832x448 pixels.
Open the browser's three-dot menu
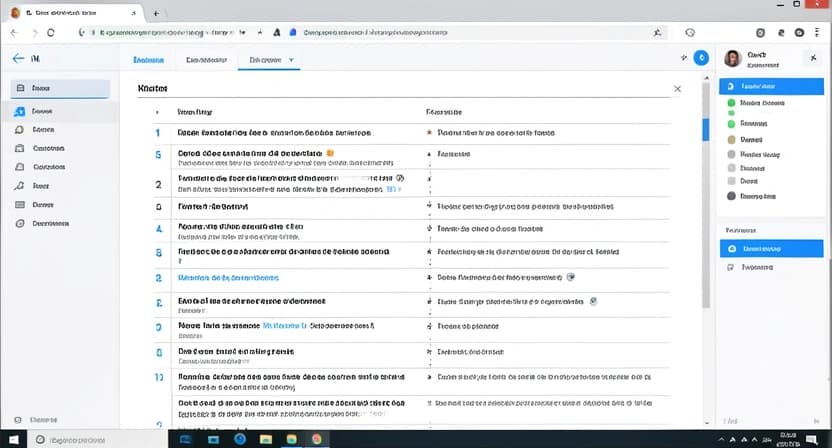pyautogui.click(x=817, y=32)
